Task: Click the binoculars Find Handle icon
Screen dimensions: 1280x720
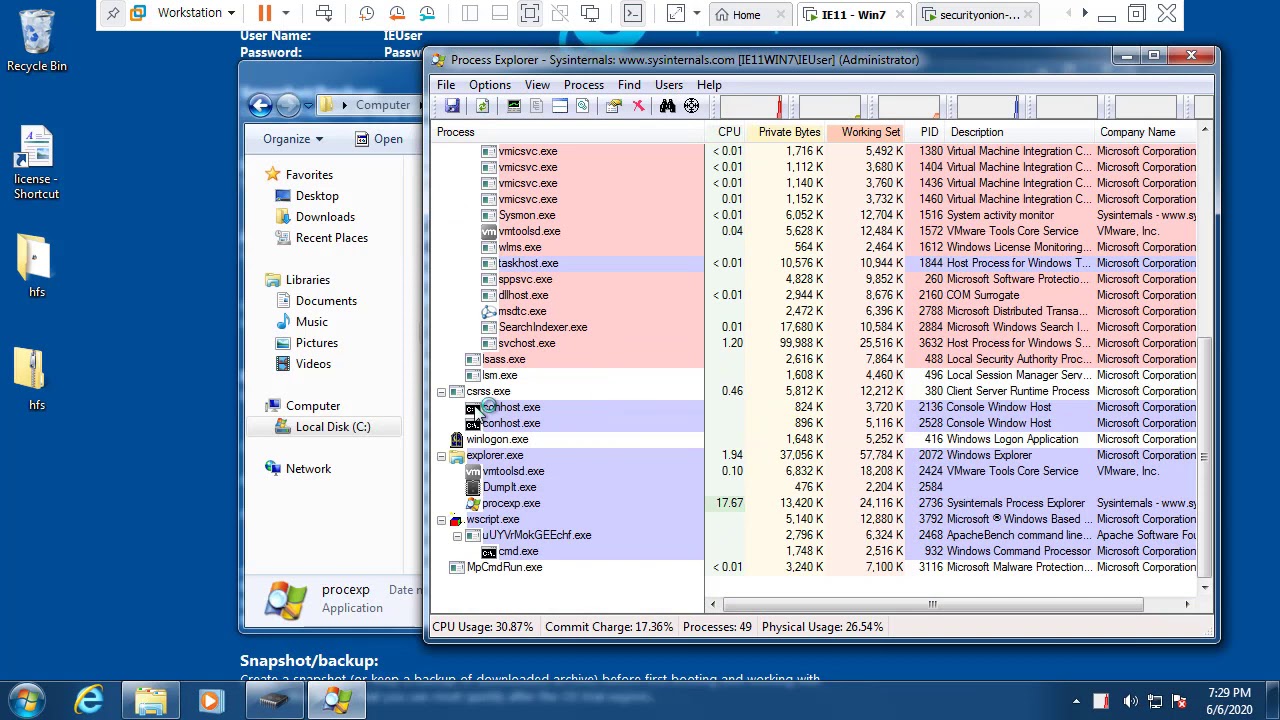Action: [667, 106]
